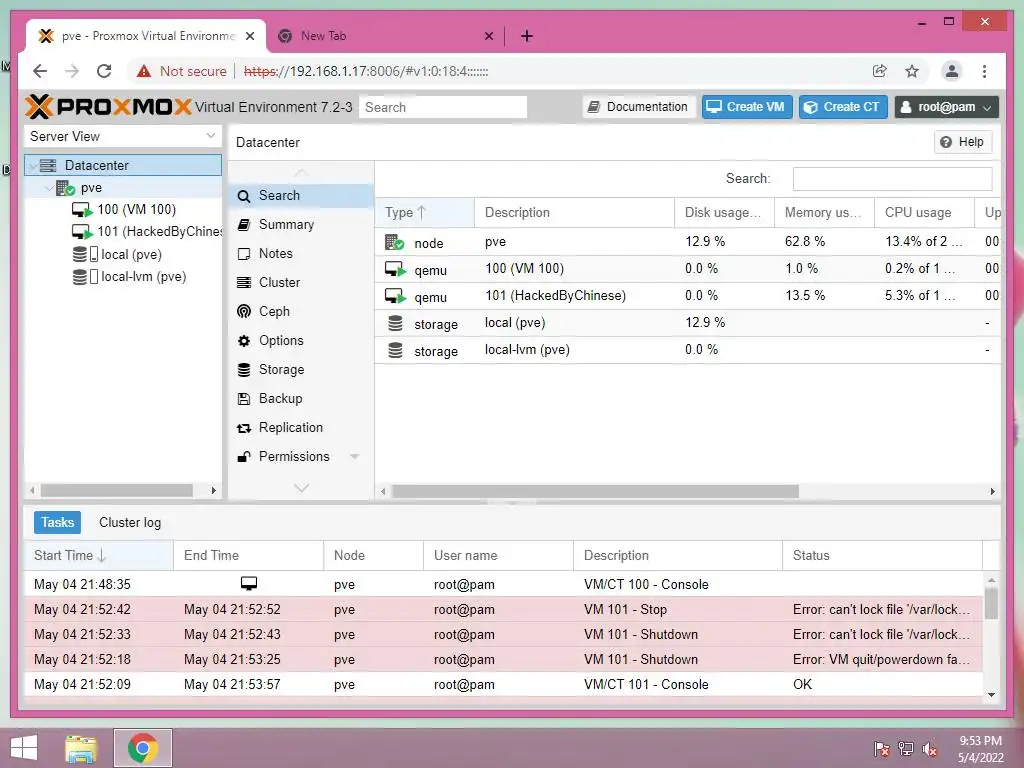
Task: Bookmark this page with the star icon
Action: [912, 71]
